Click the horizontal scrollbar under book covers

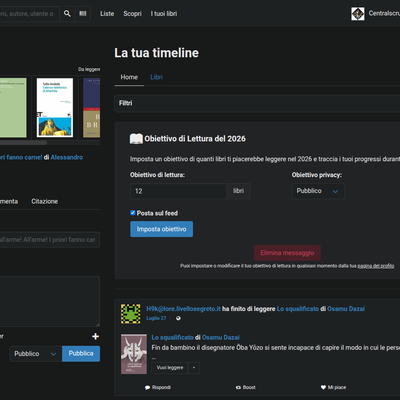(x=23, y=143)
